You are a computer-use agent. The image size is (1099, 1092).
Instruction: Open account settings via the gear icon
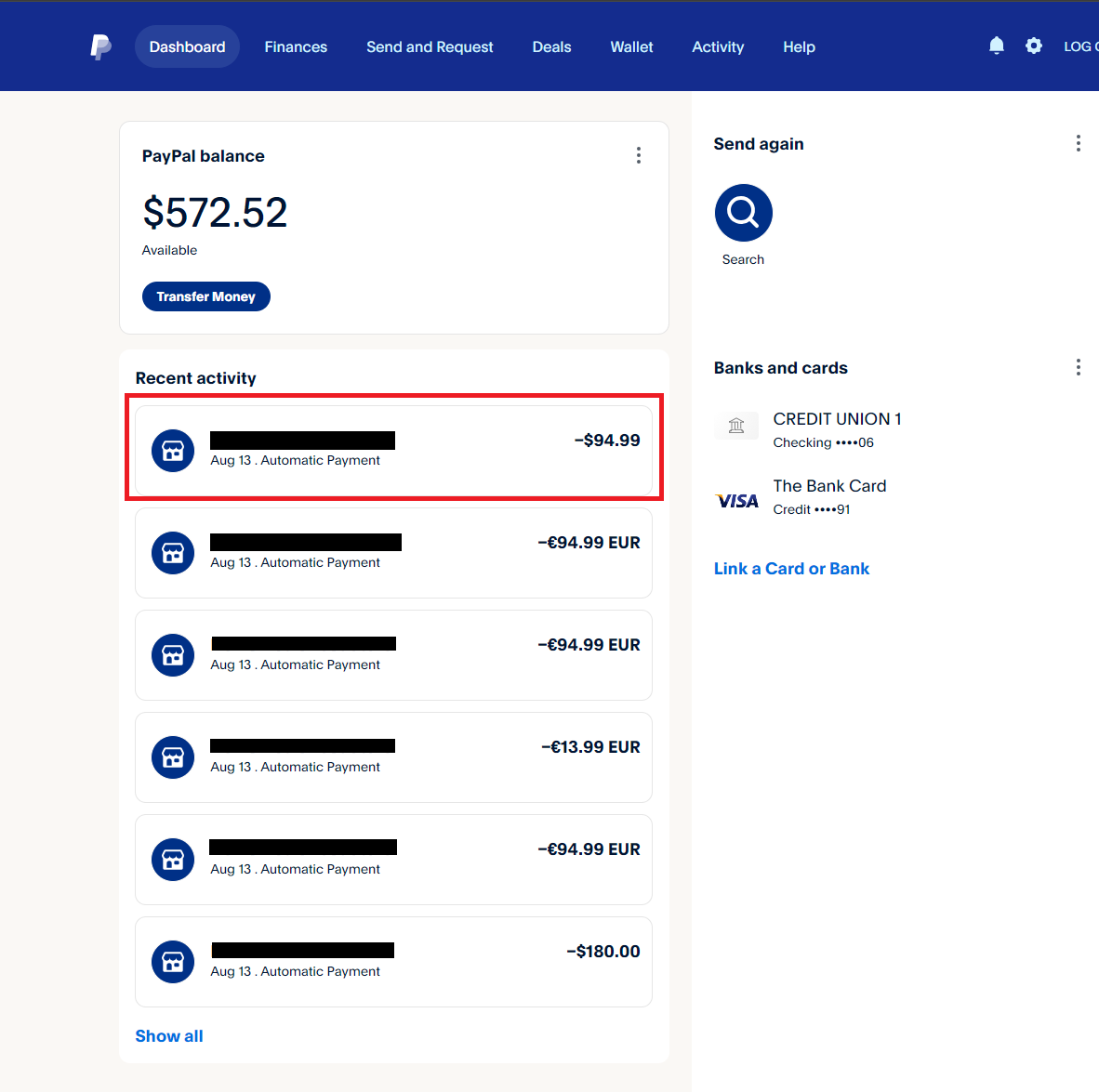(1033, 46)
